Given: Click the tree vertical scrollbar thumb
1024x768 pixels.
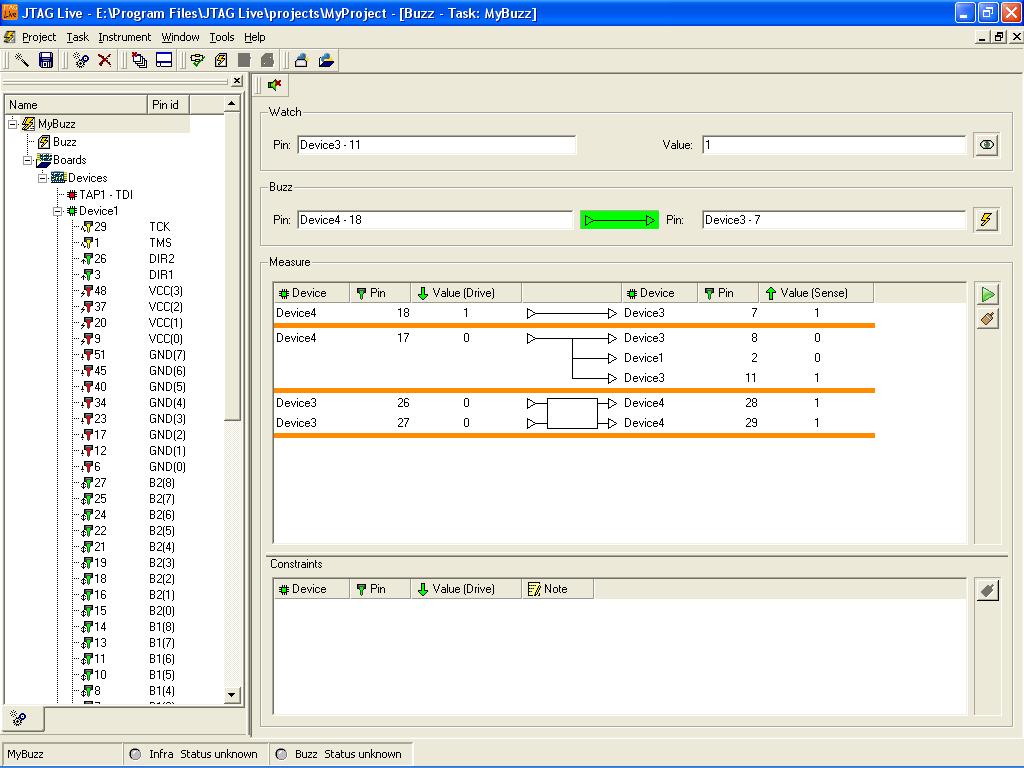Looking at the screenshot, I should 232,266.
